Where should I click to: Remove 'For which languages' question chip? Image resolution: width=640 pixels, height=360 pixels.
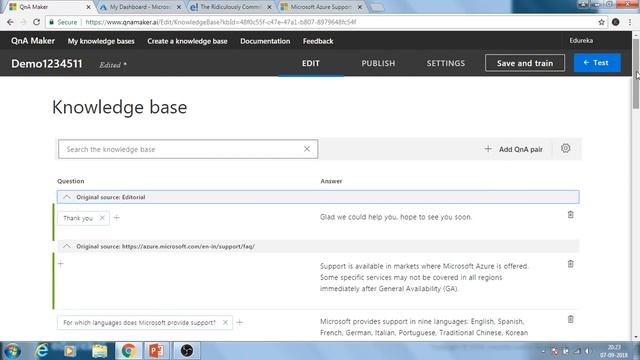pyautogui.click(x=225, y=322)
